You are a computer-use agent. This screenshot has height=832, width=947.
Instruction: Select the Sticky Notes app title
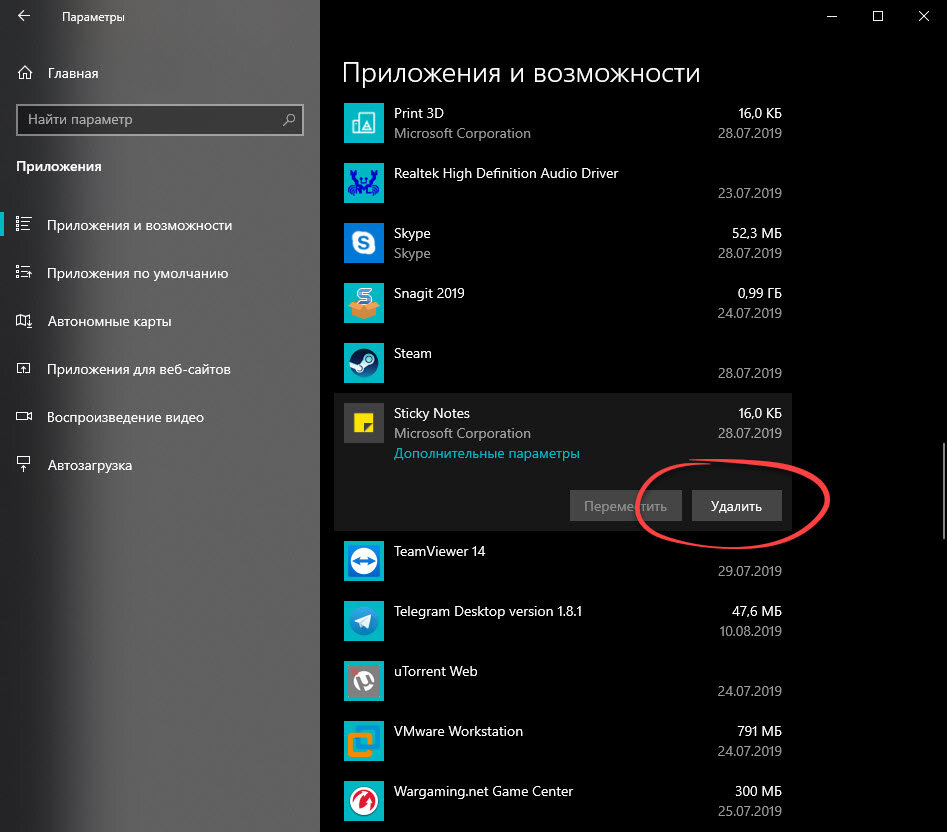tap(431, 414)
